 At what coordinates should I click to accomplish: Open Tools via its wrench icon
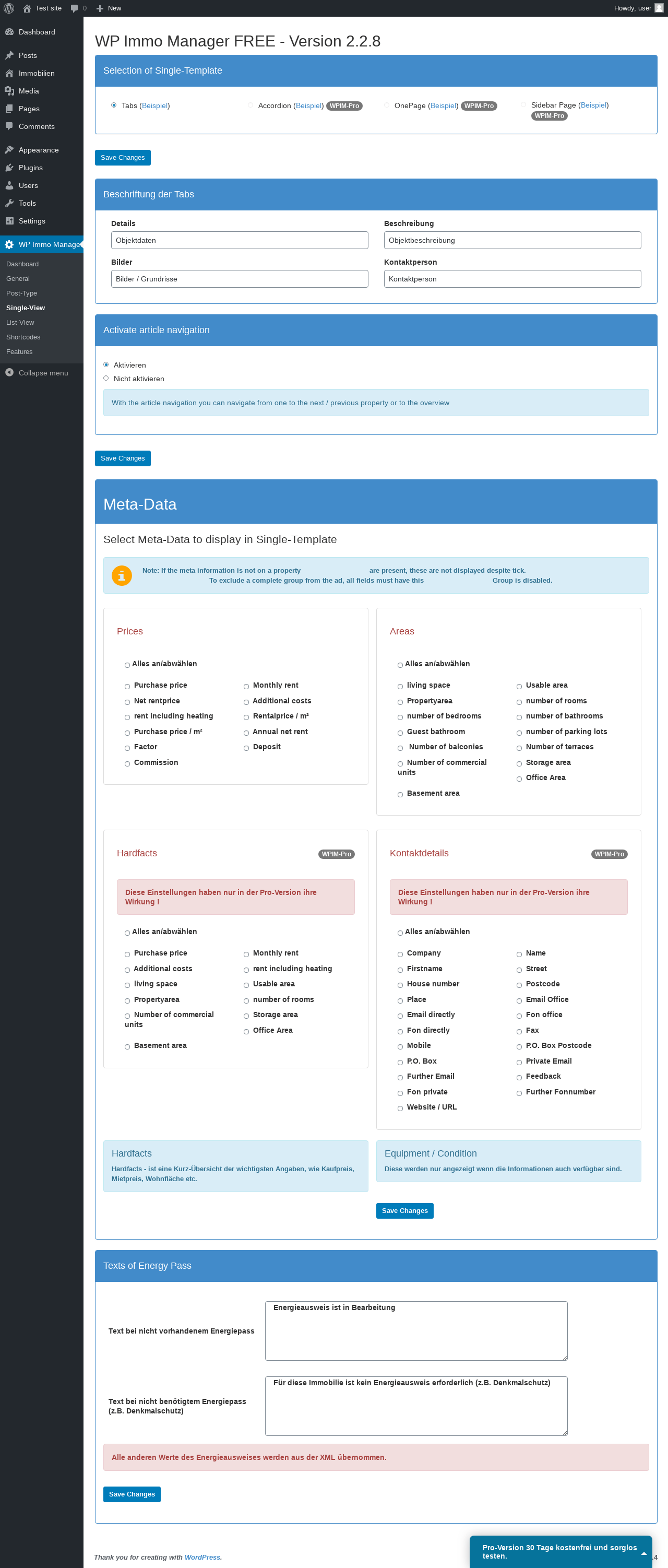(x=9, y=203)
